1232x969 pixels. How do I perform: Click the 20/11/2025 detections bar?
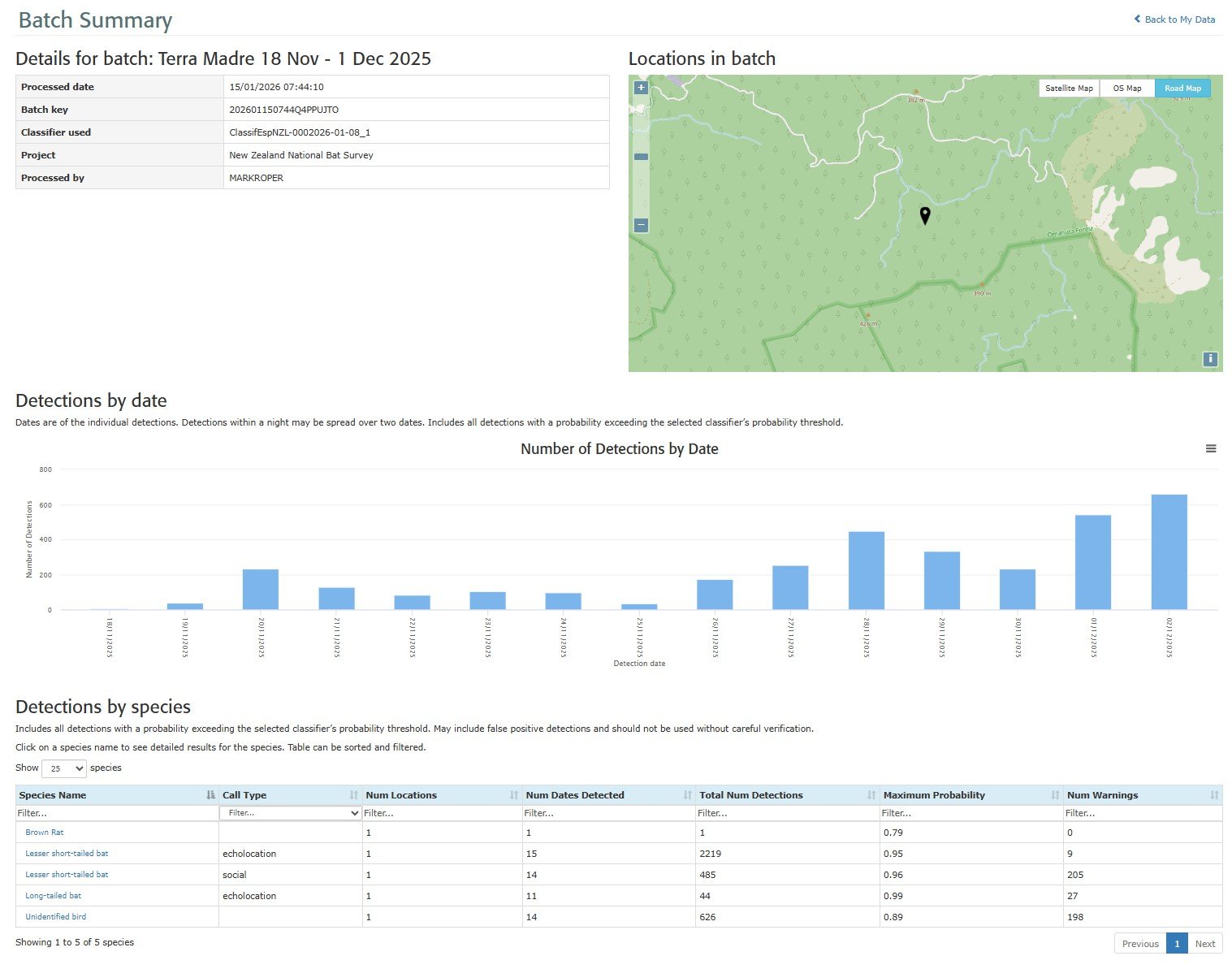tap(261, 590)
